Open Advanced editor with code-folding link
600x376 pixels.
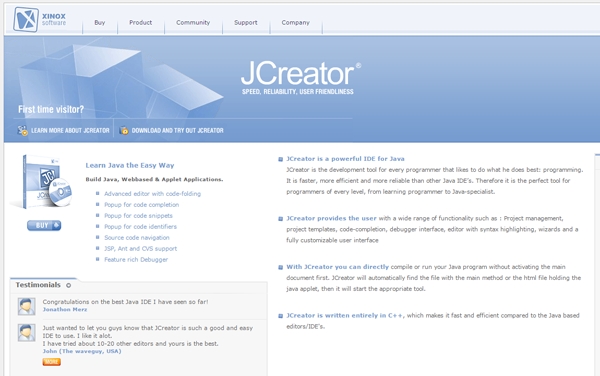152,194
